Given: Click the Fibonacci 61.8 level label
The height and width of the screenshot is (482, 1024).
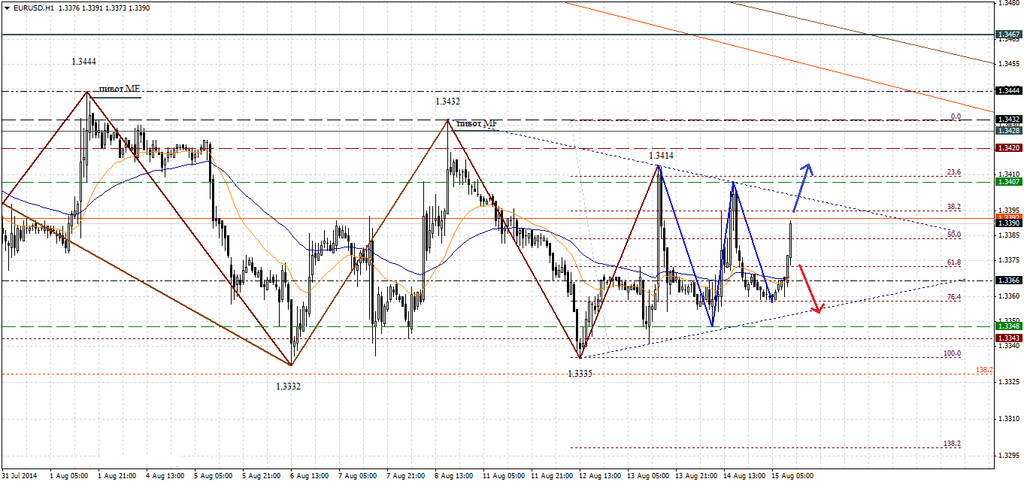Looking at the screenshot, I should (954, 262).
